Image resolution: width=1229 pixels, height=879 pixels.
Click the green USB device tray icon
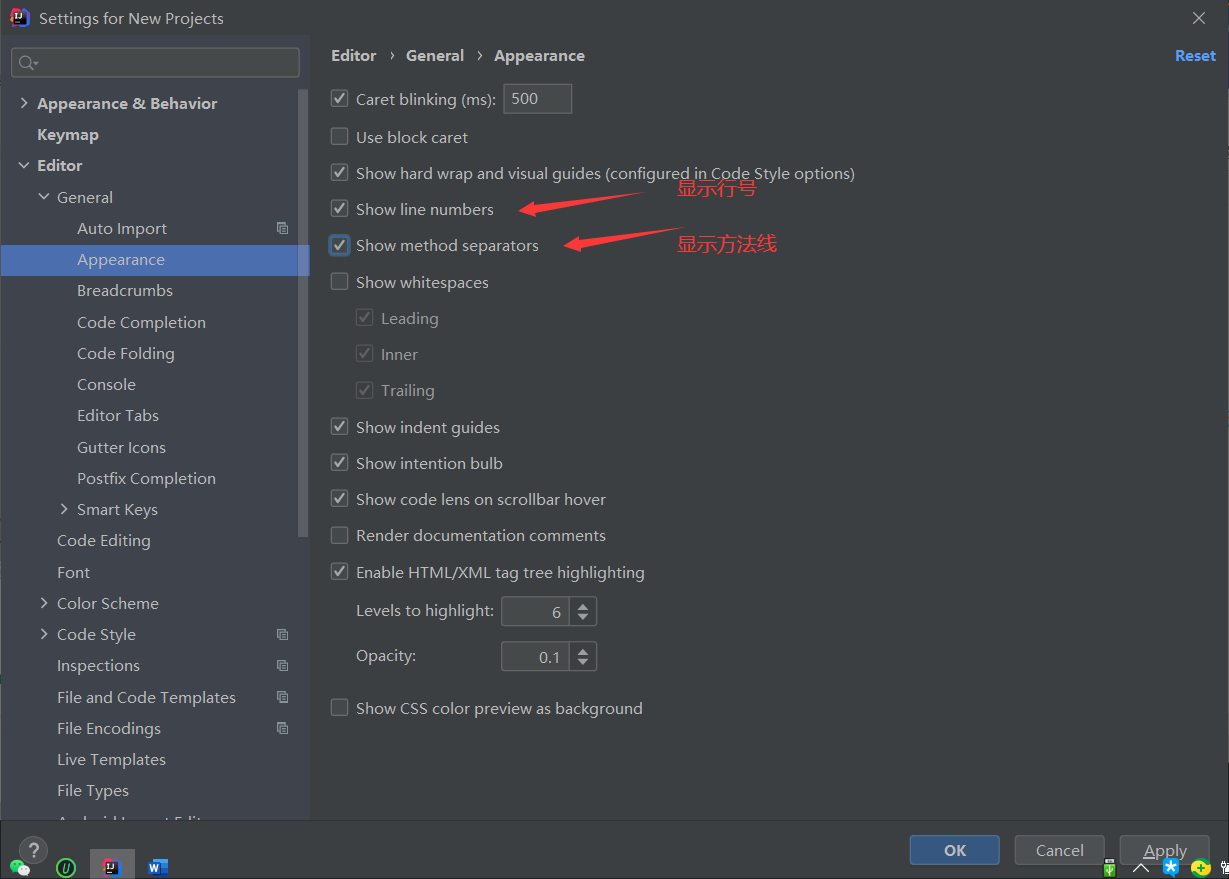pyautogui.click(x=1110, y=867)
